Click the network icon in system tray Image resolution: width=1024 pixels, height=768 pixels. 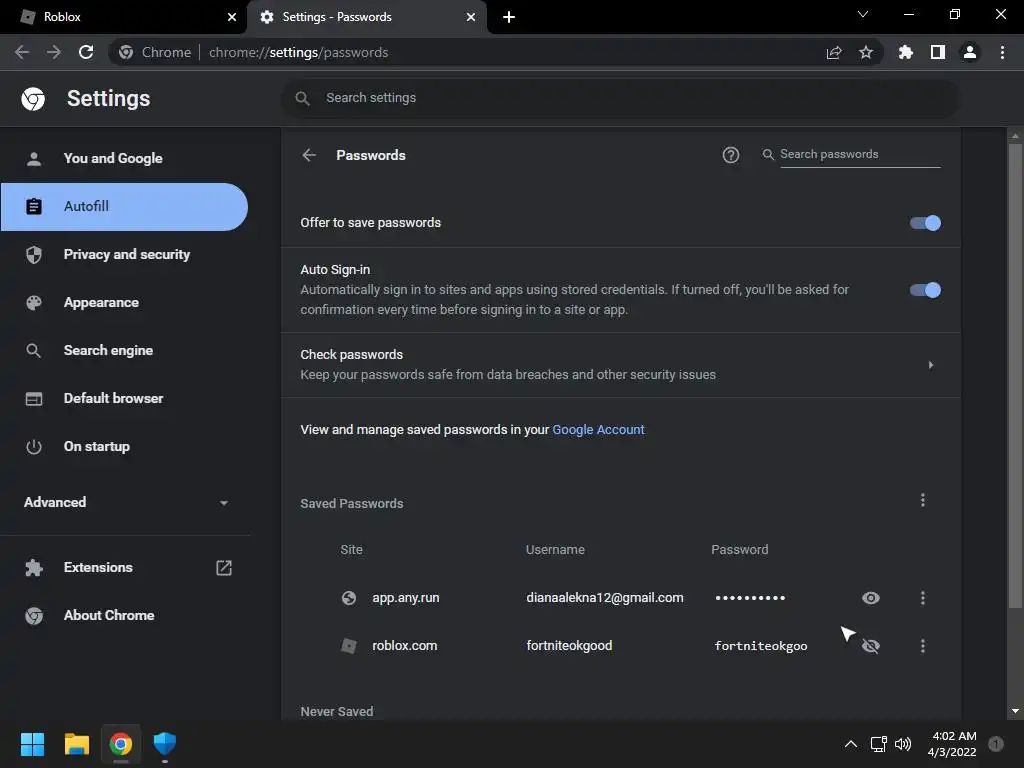coord(878,744)
